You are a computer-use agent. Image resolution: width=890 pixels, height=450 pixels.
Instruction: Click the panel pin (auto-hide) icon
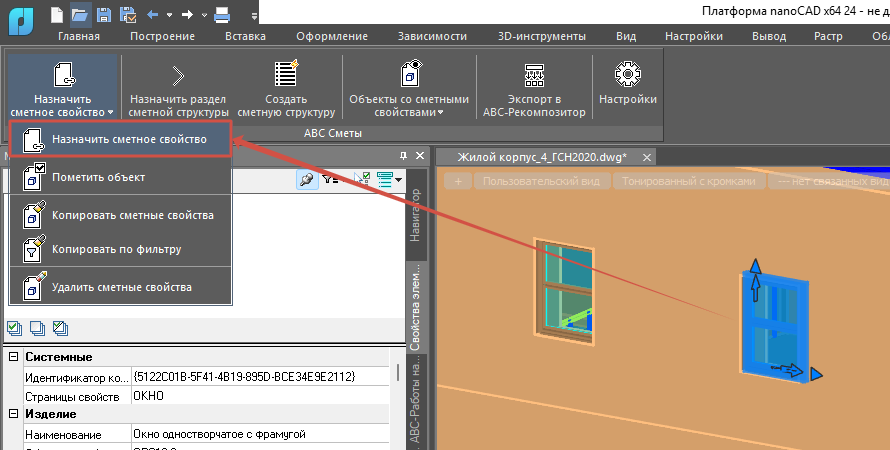pos(404,155)
